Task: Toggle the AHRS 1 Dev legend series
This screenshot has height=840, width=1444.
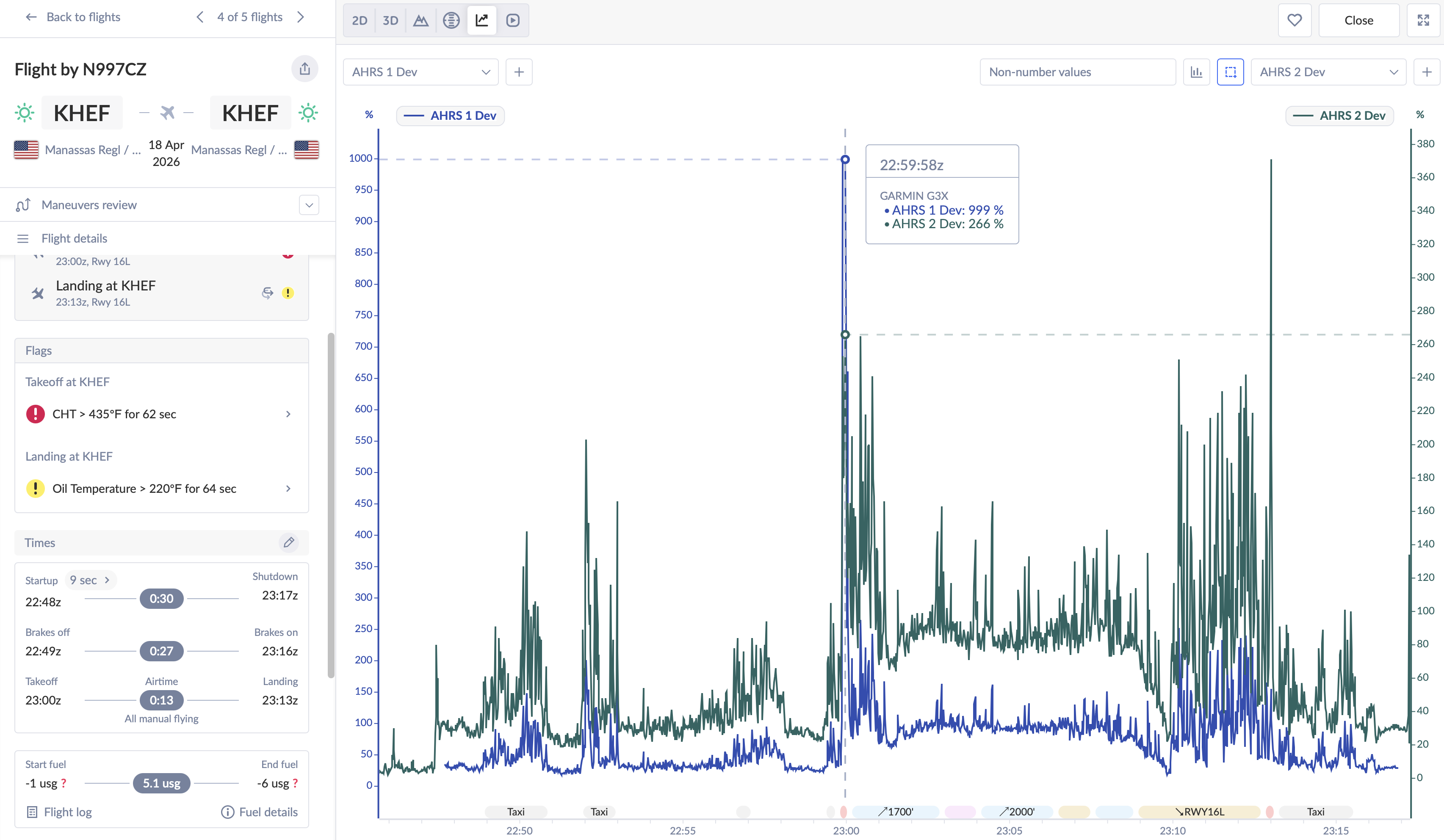Action: [x=451, y=116]
